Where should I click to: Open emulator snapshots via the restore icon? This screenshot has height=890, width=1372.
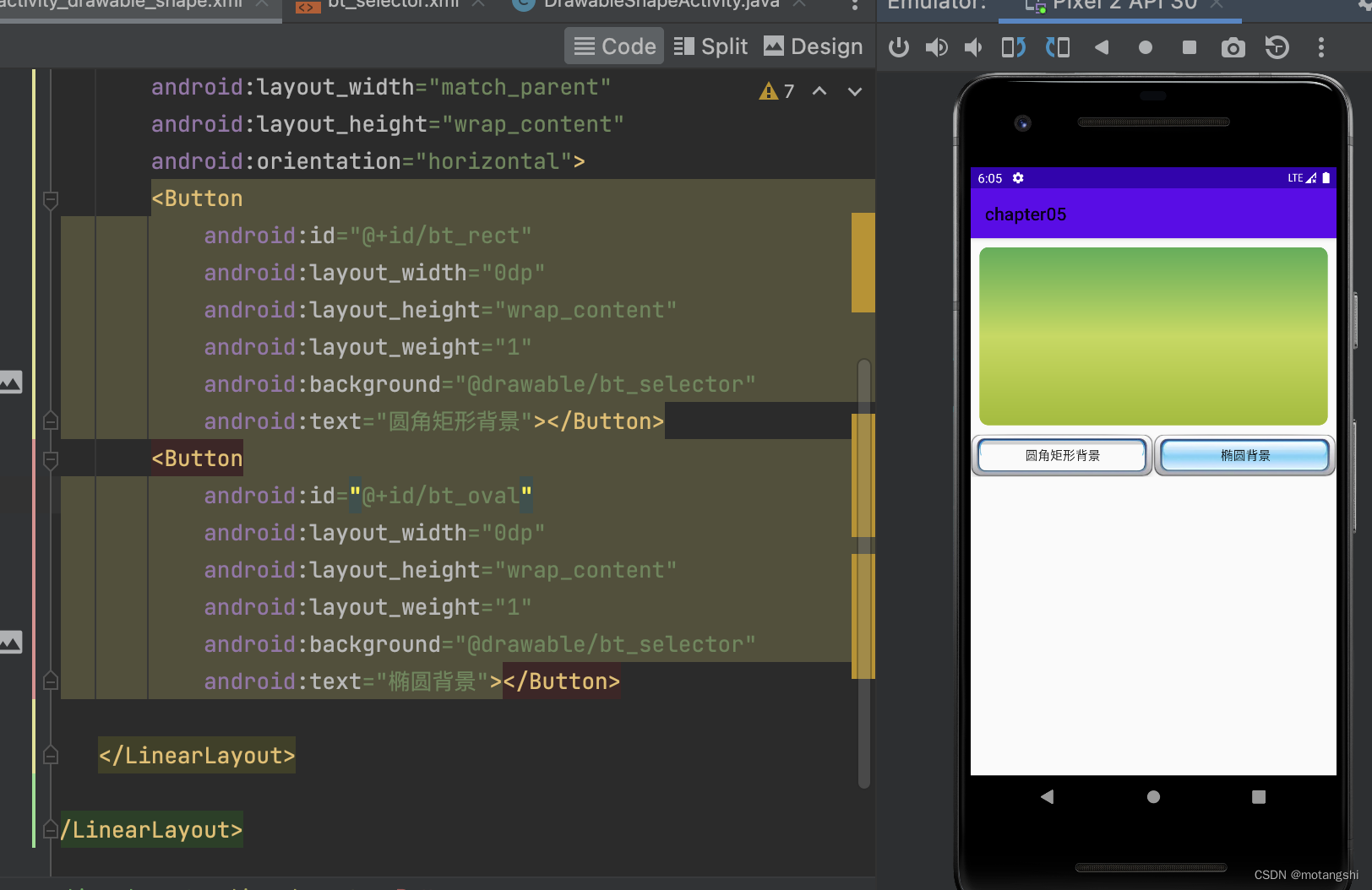pyautogui.click(x=1276, y=47)
